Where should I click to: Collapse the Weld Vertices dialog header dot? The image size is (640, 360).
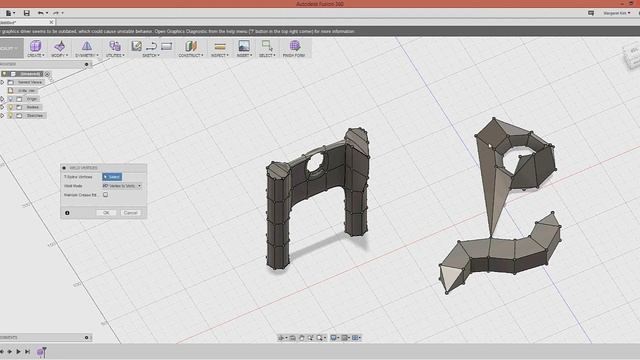64,168
